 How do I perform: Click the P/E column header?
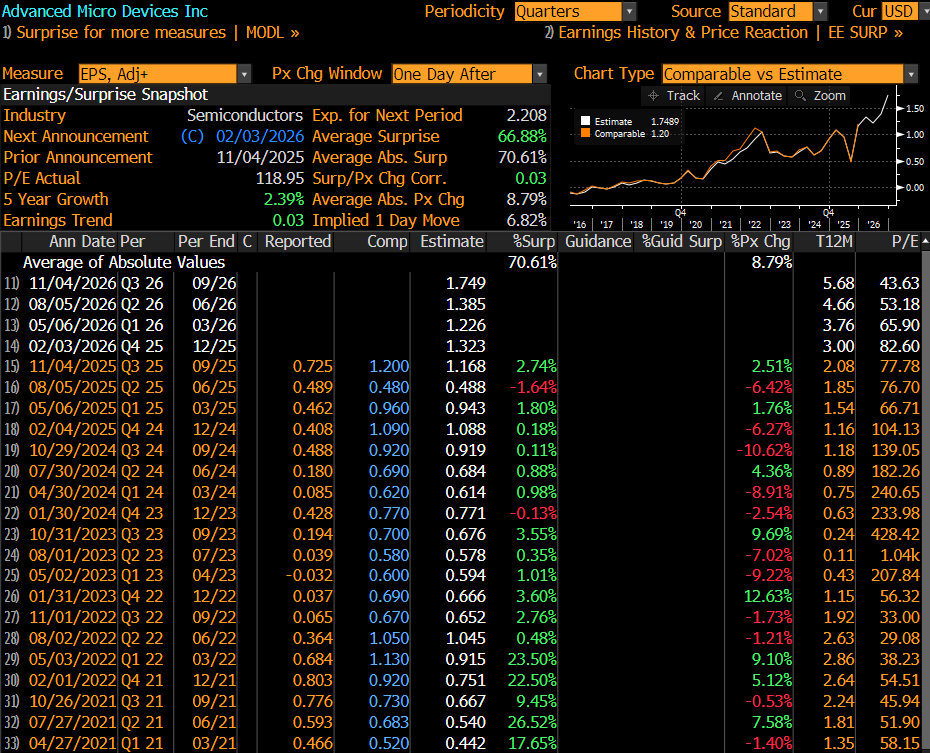pos(902,241)
